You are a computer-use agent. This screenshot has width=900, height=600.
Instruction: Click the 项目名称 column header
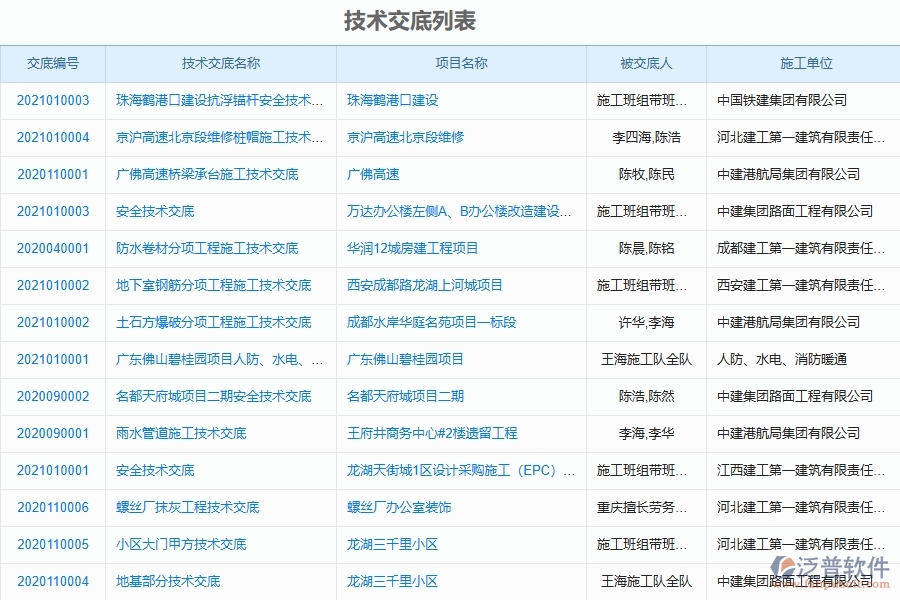coord(460,62)
